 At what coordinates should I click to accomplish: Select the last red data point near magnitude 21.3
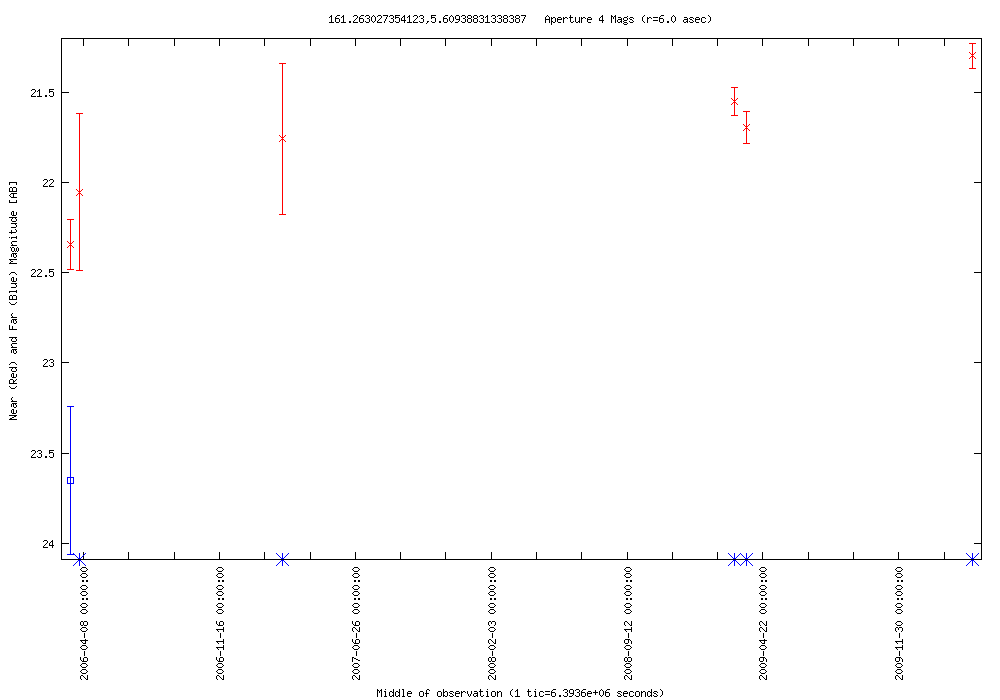point(972,55)
